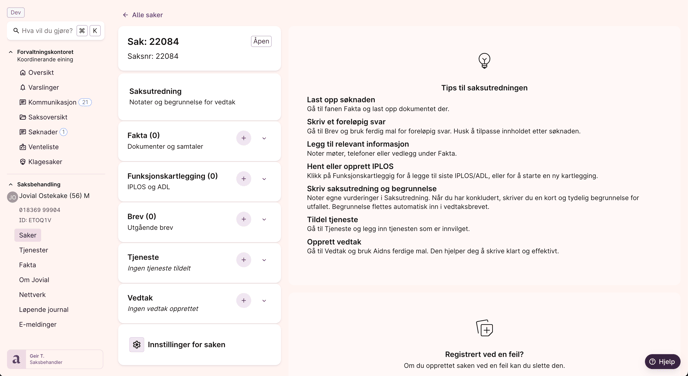This screenshot has height=376, width=688.
Task: Create a Vedtak with the plus icon
Action: coord(244,301)
